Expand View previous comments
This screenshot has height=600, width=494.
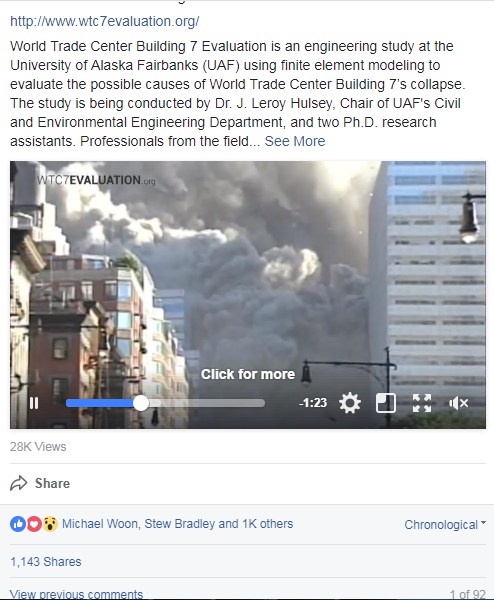(x=76, y=594)
